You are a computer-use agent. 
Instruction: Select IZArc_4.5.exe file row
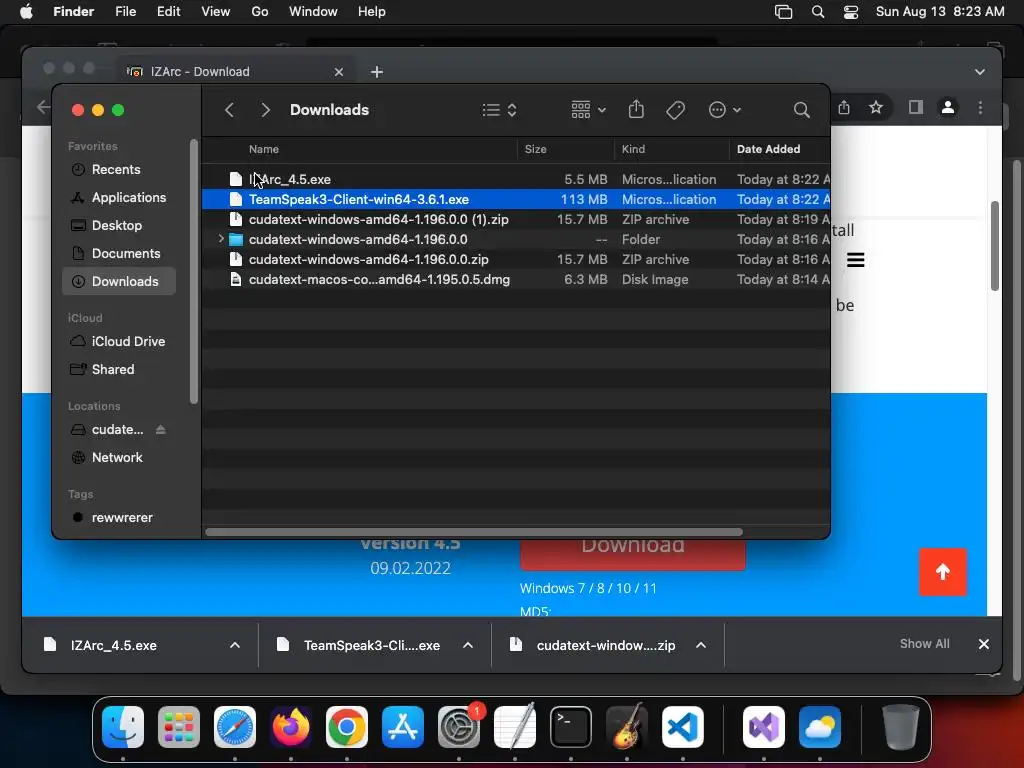pyautogui.click(x=516, y=179)
